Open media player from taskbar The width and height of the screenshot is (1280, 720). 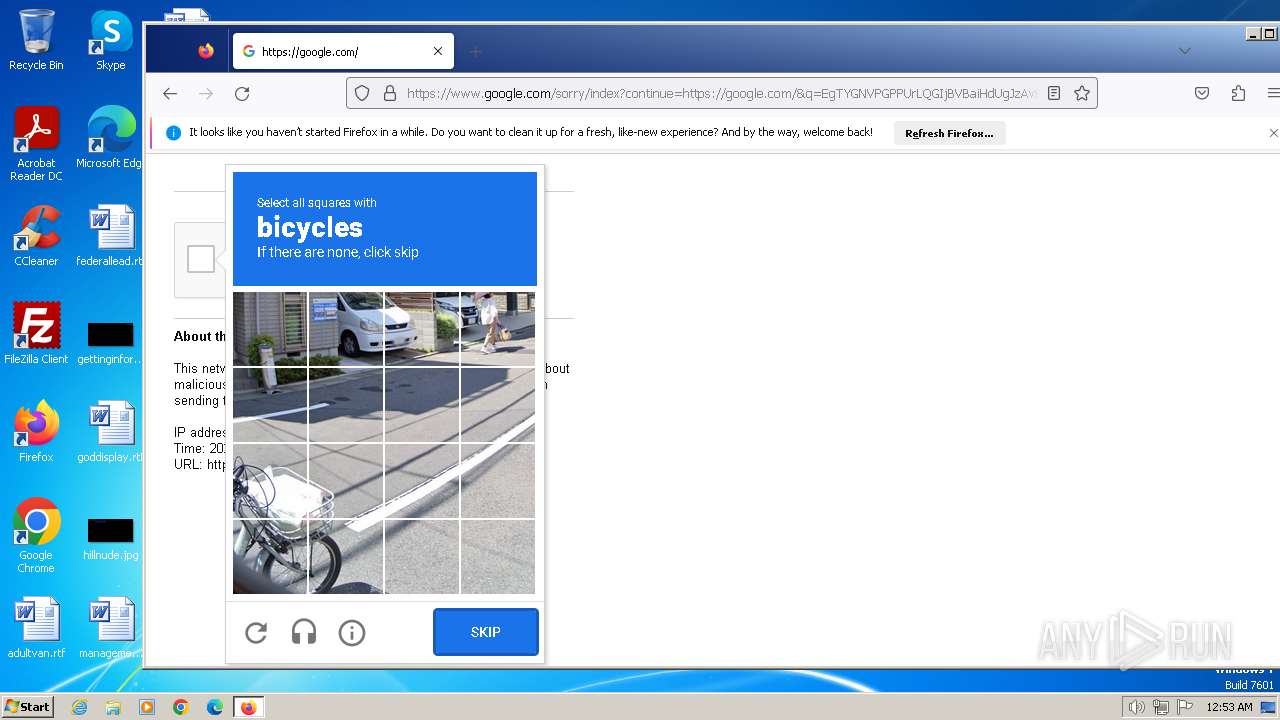[x=147, y=707]
